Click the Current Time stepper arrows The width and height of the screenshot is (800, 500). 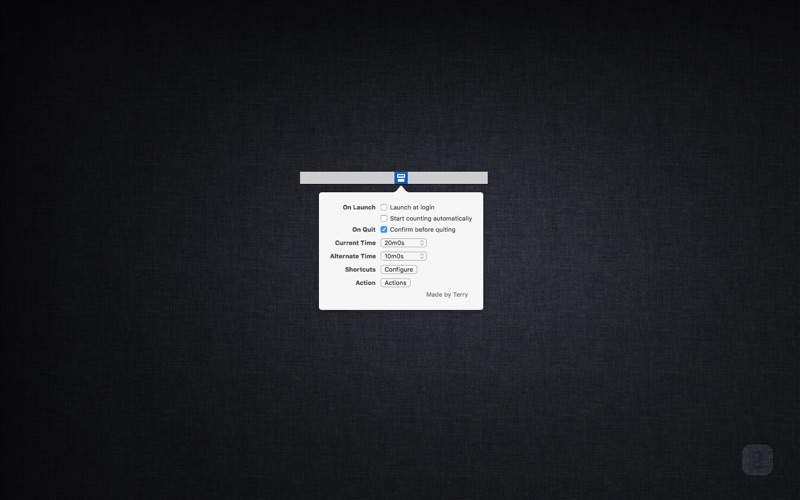coord(422,243)
